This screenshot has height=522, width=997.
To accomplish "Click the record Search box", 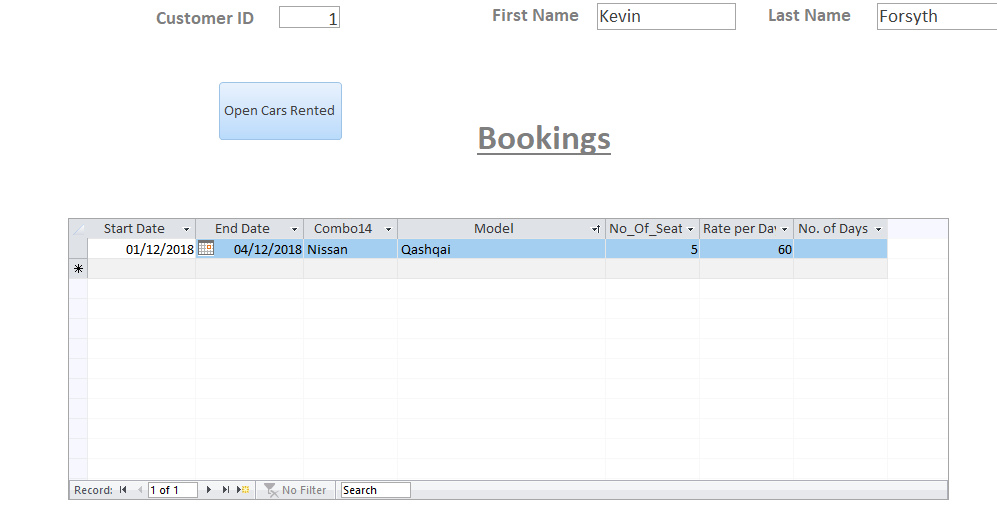I will coord(375,490).
